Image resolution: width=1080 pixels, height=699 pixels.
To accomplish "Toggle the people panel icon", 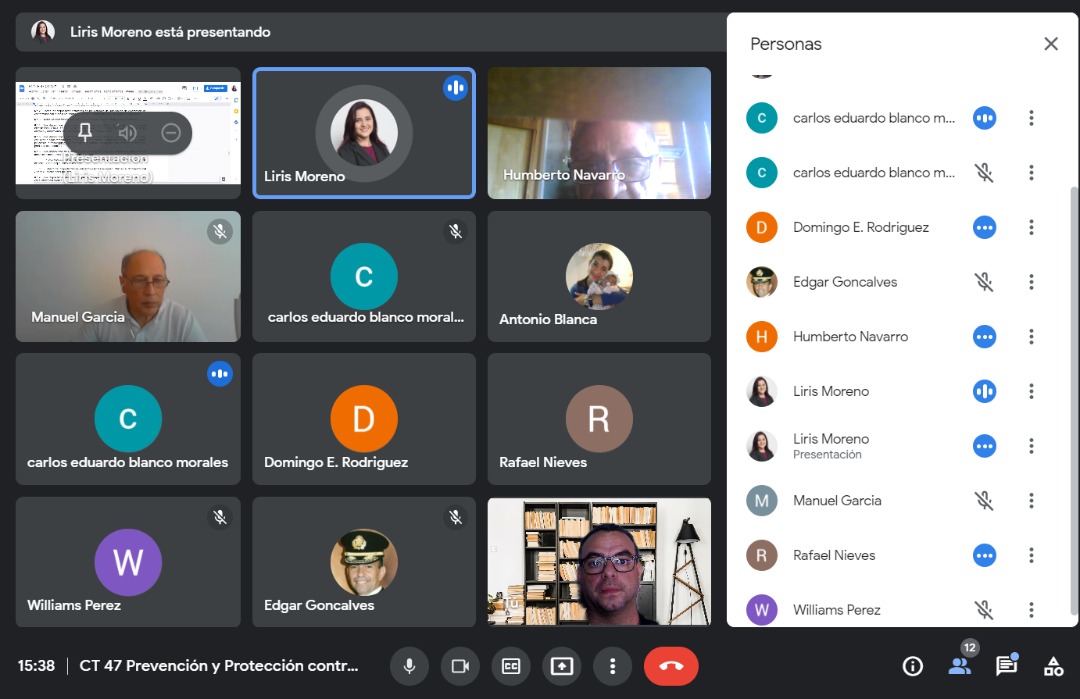I will 959,666.
